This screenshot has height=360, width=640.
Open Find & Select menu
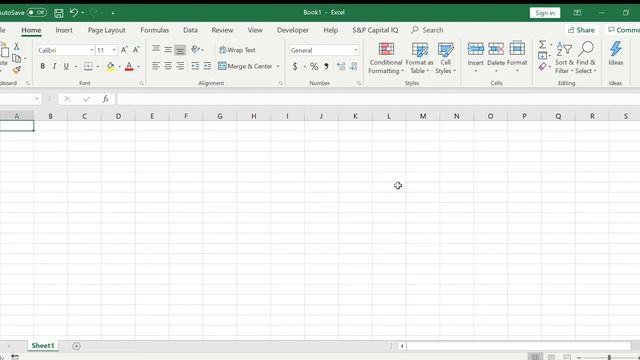(x=586, y=58)
